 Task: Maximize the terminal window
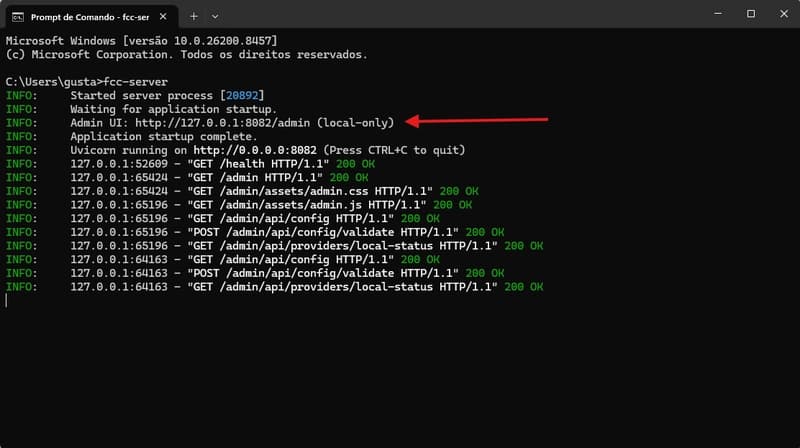751,14
